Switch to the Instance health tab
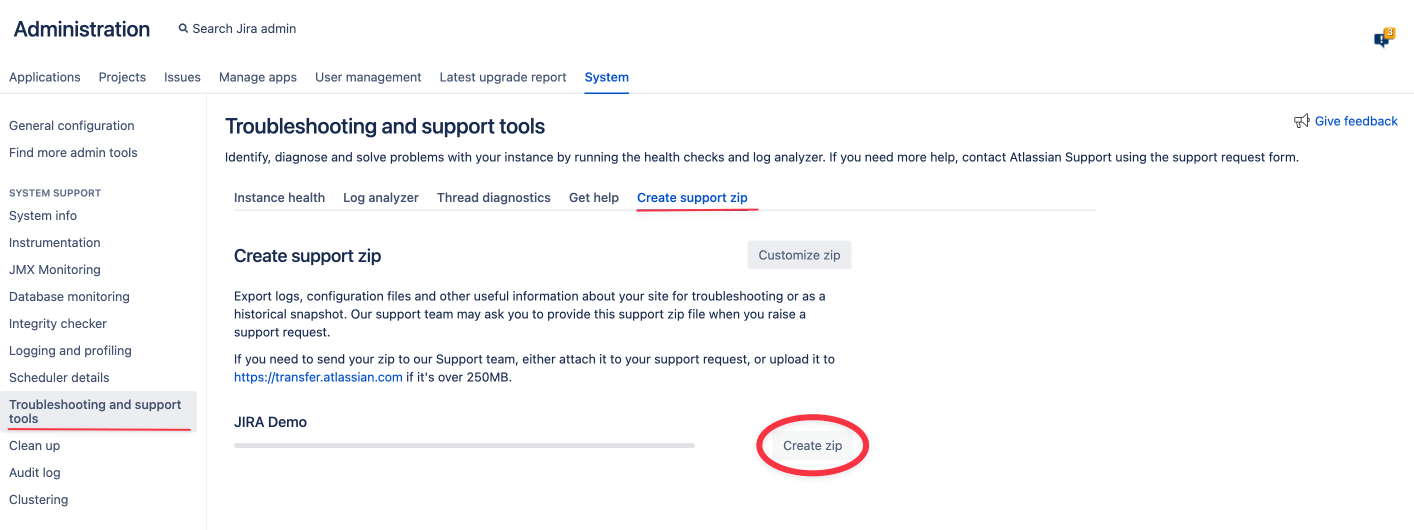 point(279,198)
